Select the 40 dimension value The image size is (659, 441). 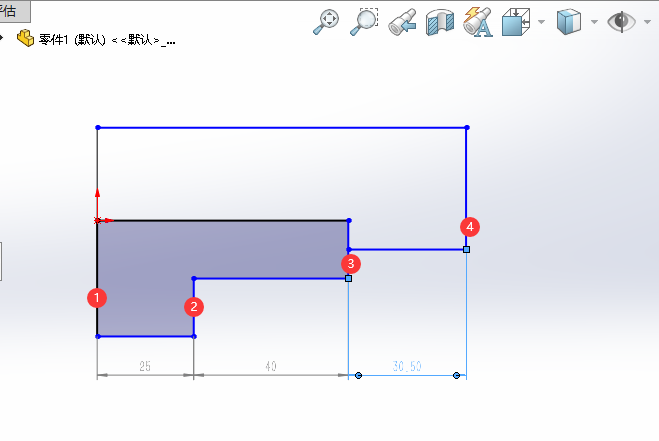point(271,366)
